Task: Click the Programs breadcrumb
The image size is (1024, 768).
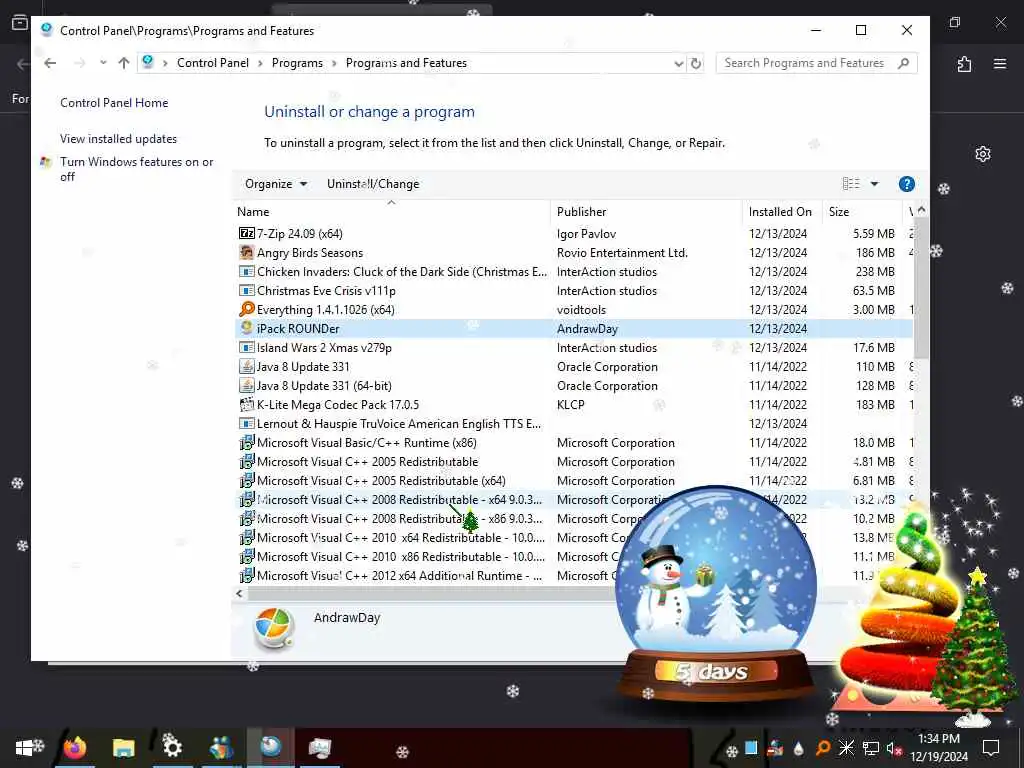Action: click(297, 63)
